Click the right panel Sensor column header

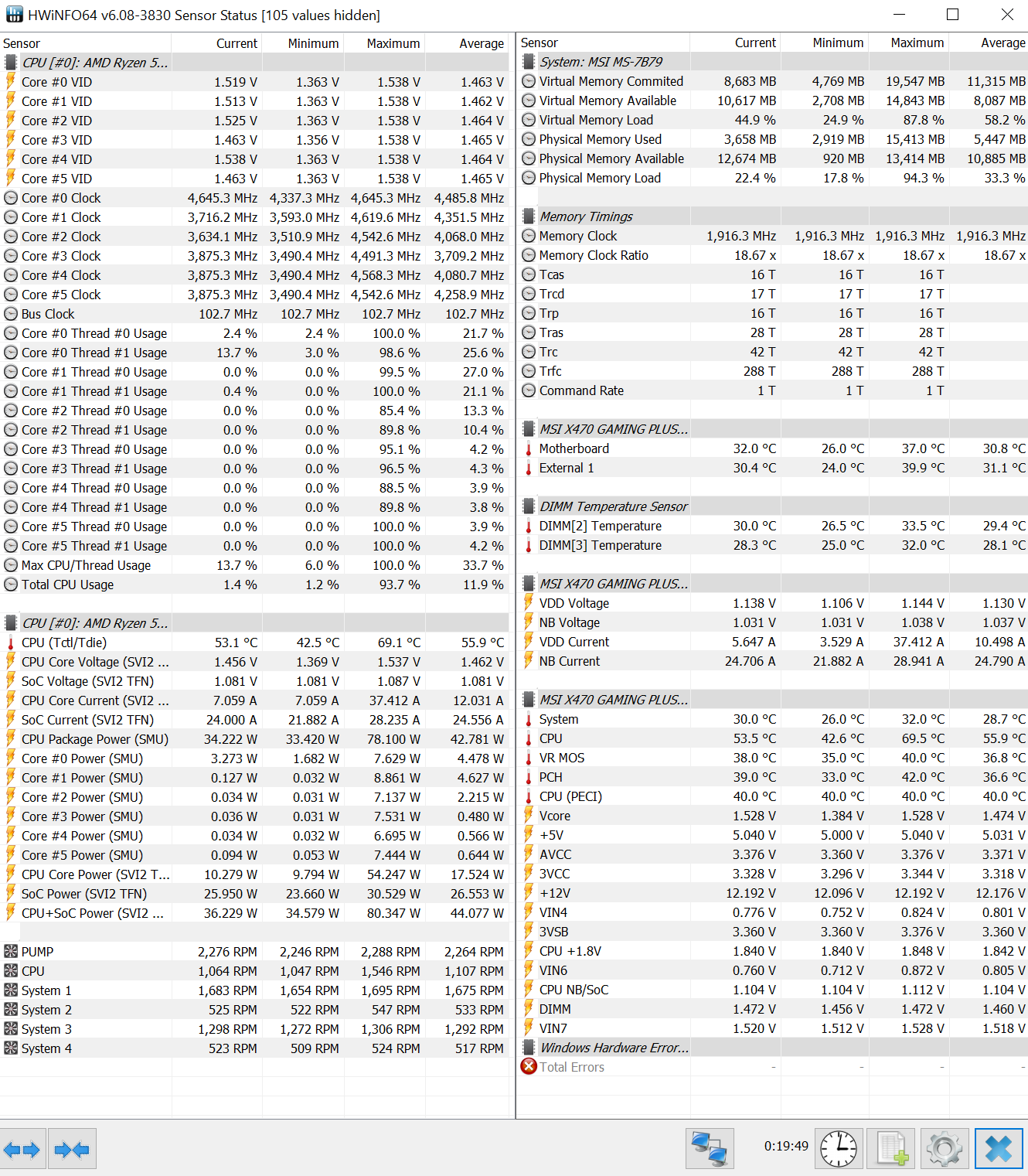click(x=604, y=43)
